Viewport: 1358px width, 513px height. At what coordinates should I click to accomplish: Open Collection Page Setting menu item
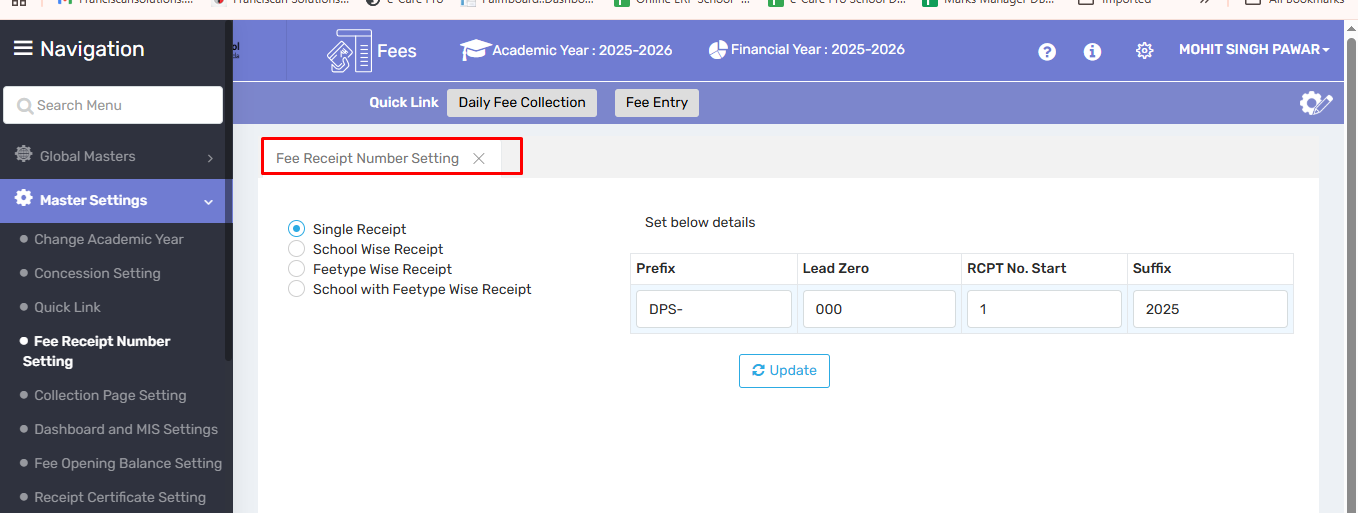pyautogui.click(x=110, y=395)
